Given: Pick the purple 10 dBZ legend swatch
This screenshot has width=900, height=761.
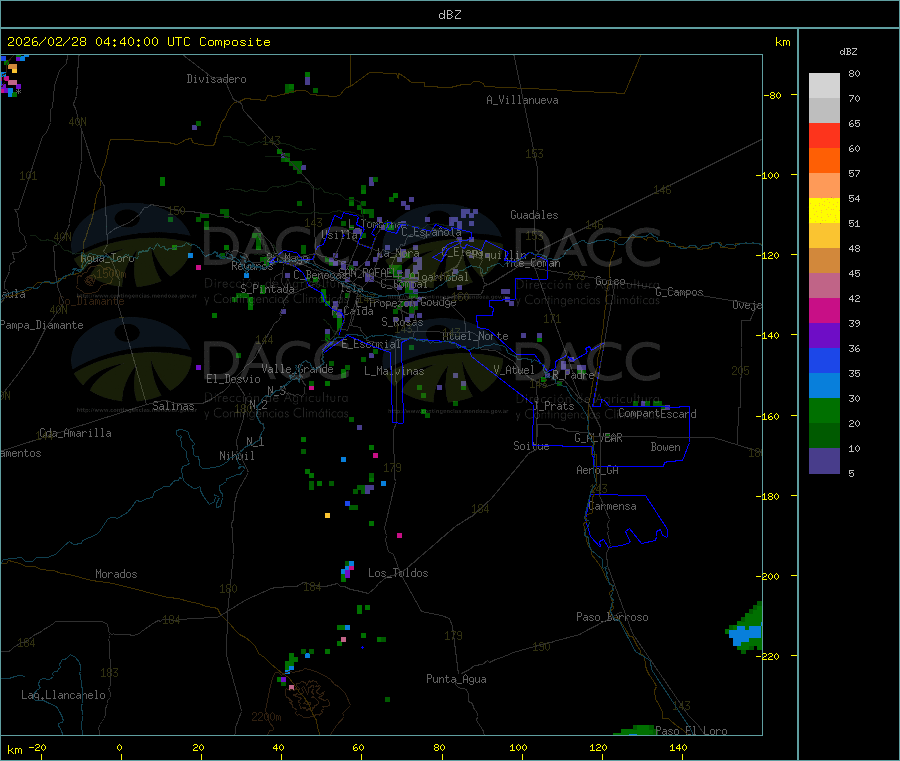Looking at the screenshot, I should pyautogui.click(x=824, y=461).
